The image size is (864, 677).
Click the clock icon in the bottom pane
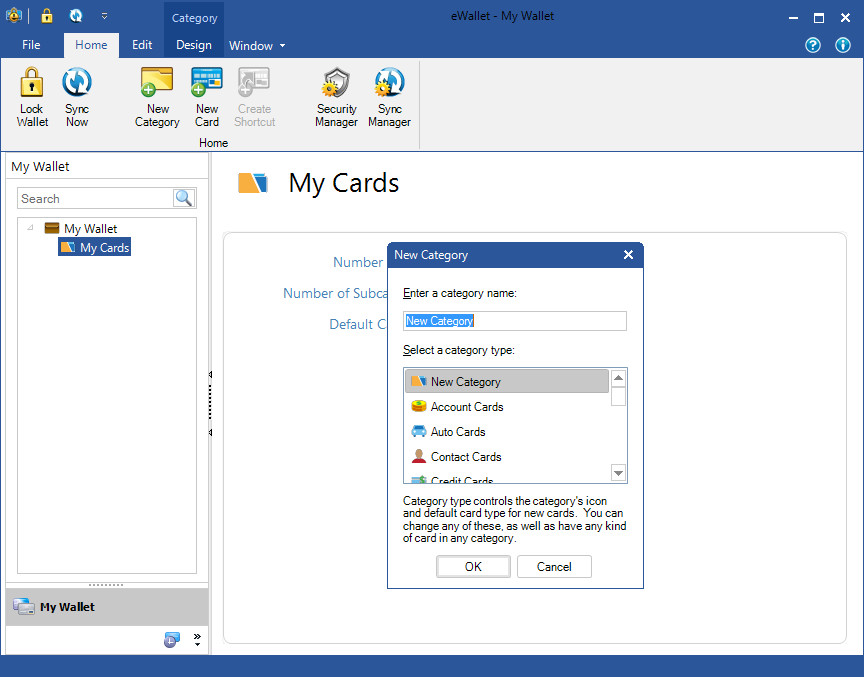[x=172, y=640]
